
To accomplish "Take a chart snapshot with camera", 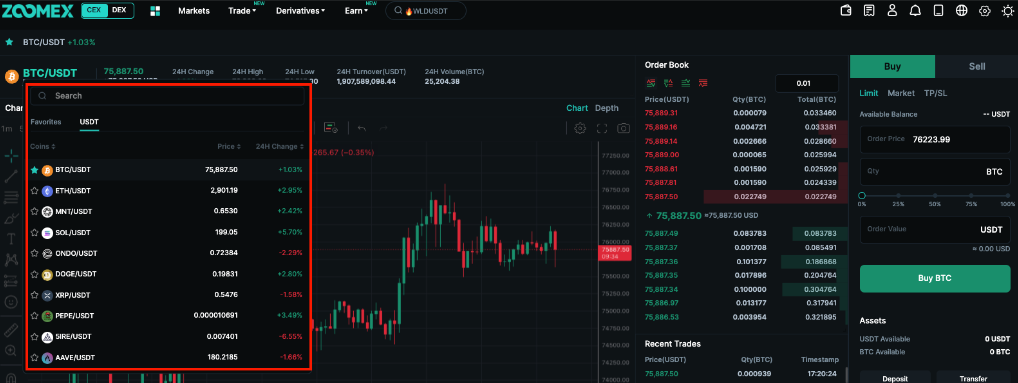I will coord(623,128).
